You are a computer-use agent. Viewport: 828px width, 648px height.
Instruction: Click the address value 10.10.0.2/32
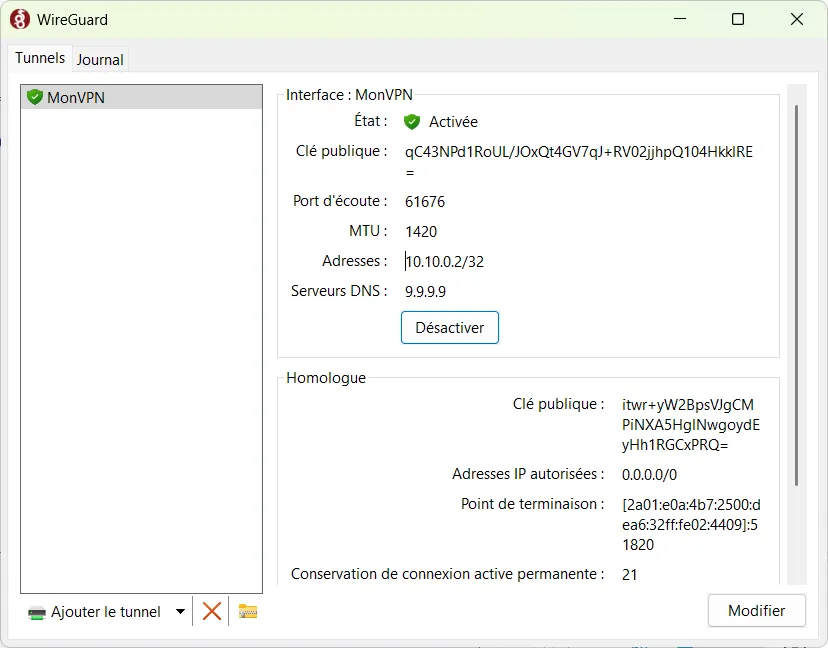coord(445,262)
